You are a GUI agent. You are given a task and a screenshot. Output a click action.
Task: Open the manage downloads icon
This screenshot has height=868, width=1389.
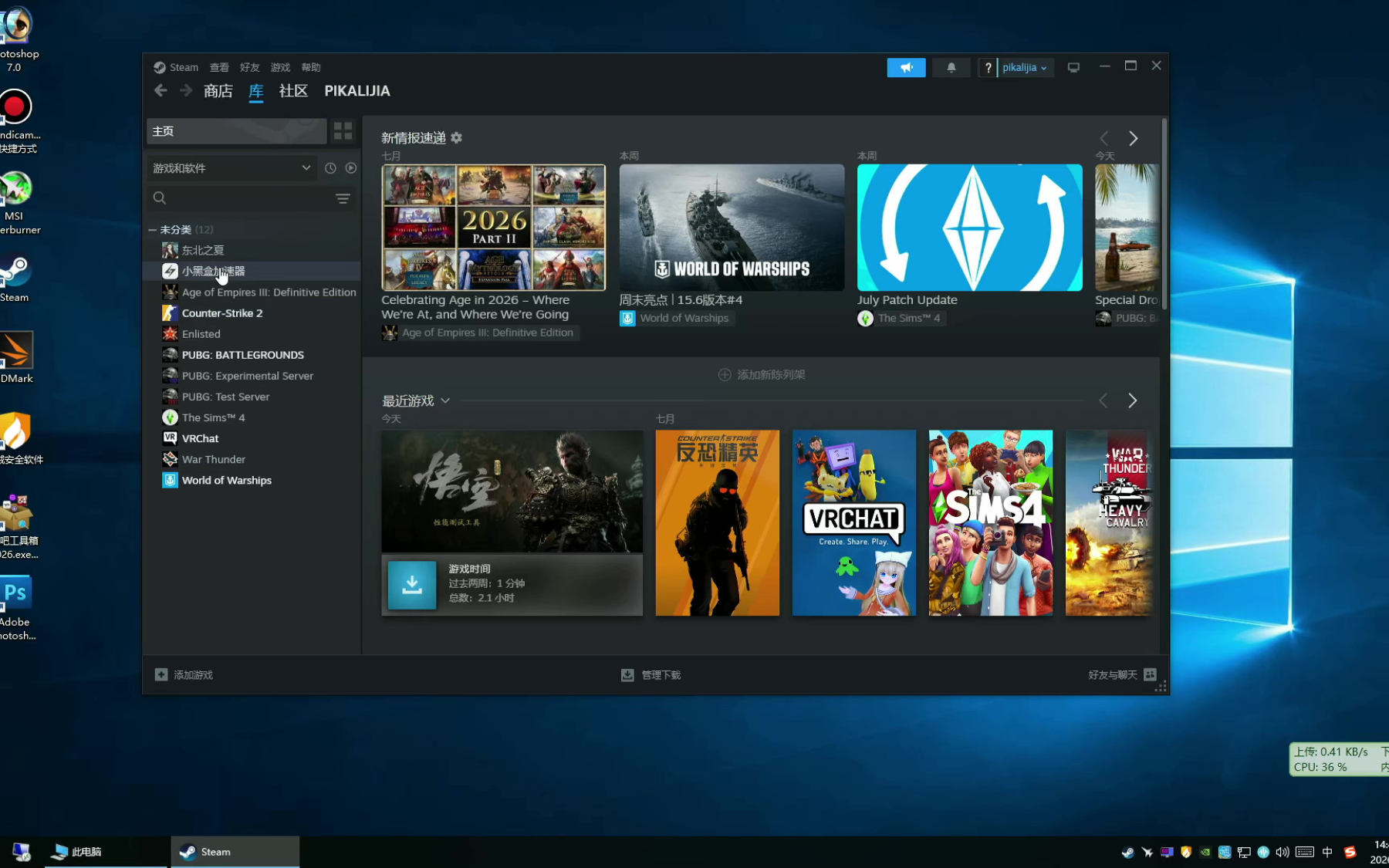627,675
